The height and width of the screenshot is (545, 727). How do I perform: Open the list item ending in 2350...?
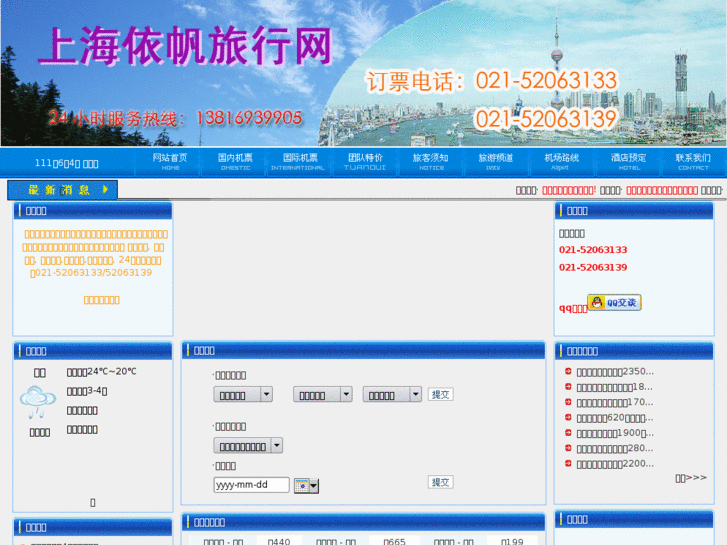(615, 372)
